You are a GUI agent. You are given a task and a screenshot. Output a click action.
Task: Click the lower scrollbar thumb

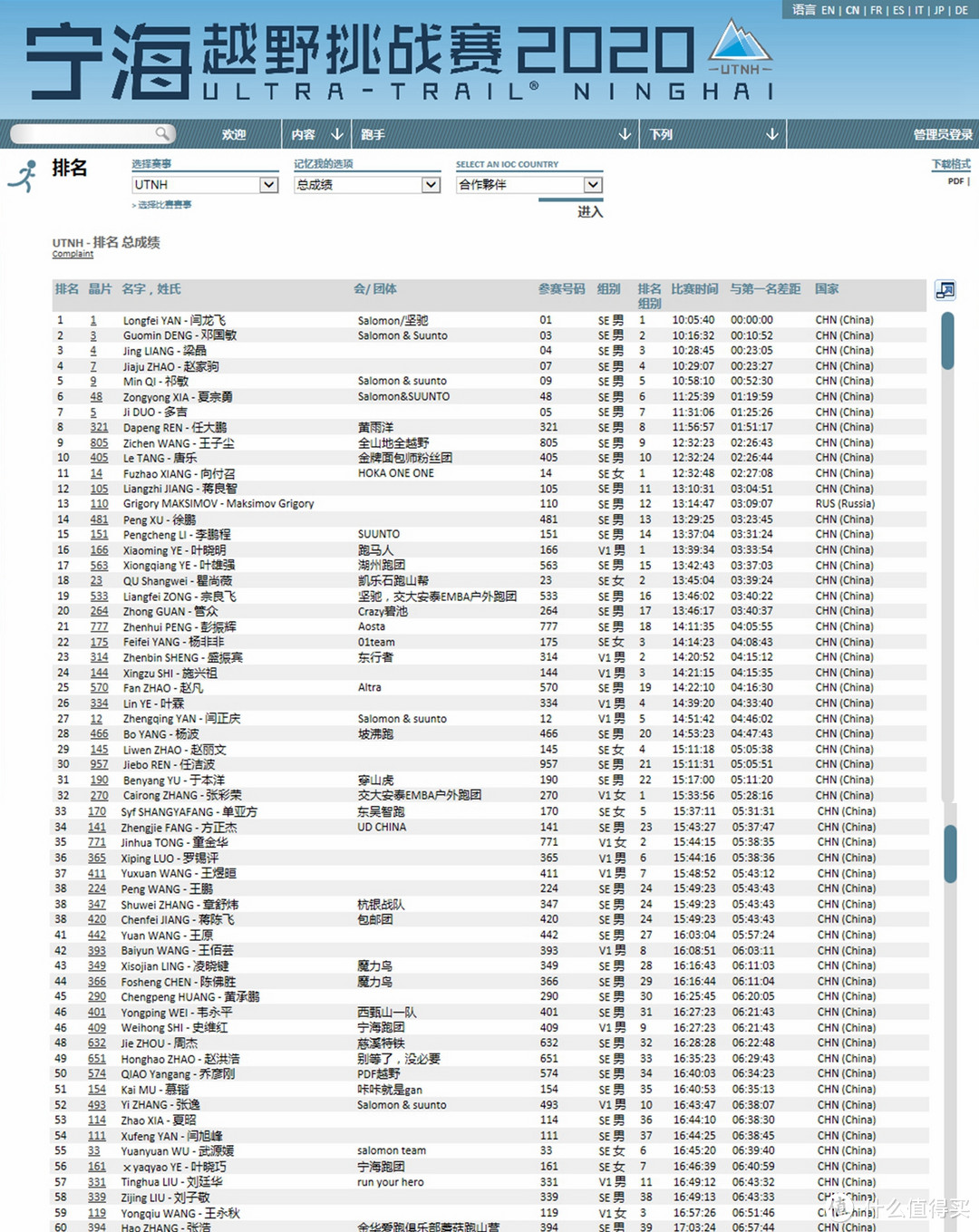pyautogui.click(x=950, y=853)
